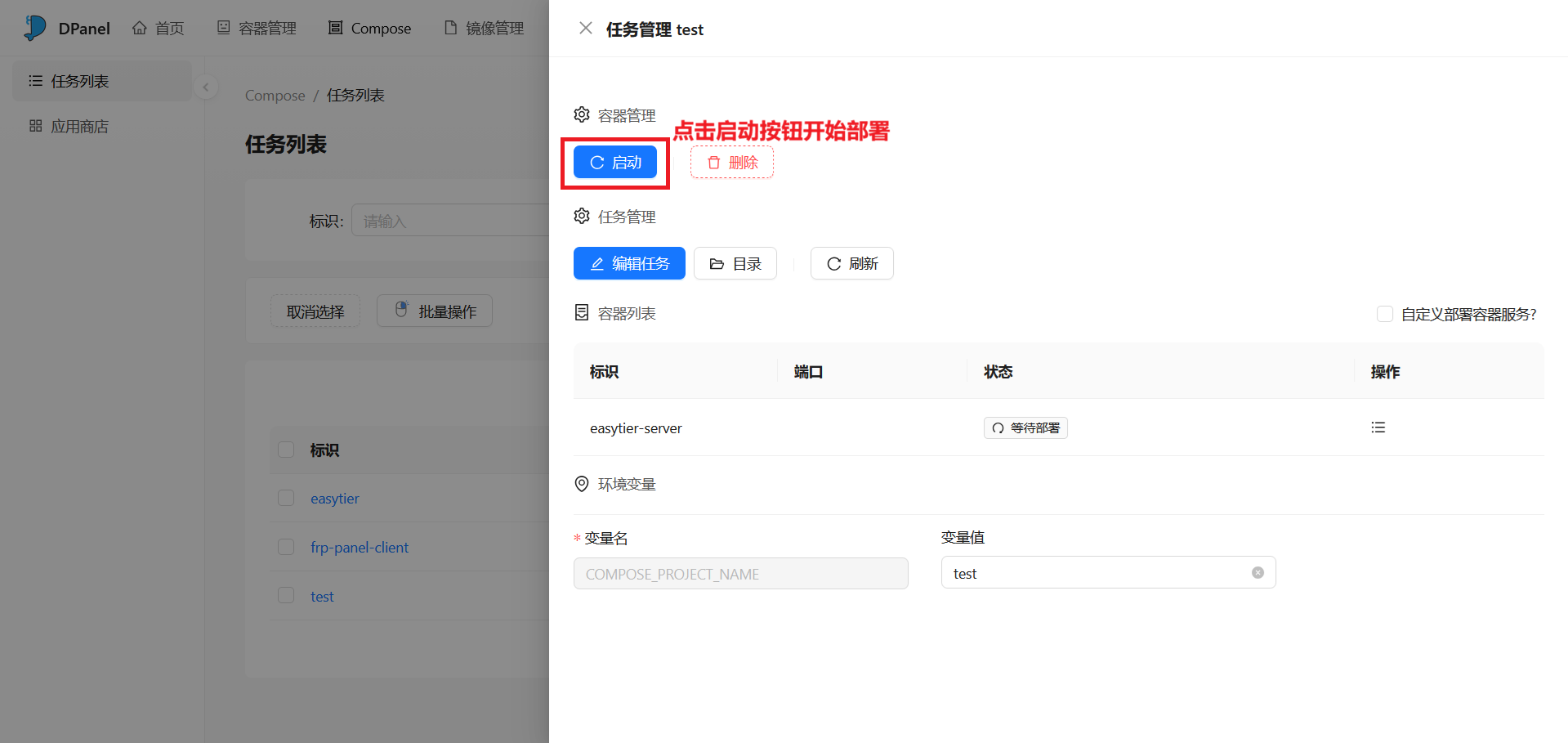
Task: Check the test row checkbox
Action: [286, 596]
